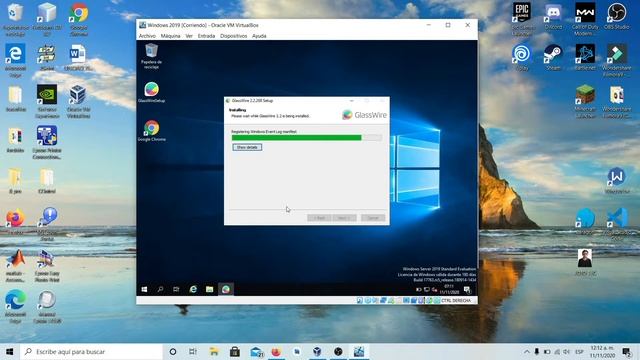Open File Explorer on host taskbar
Screen dimensions: 640x360
(214, 351)
